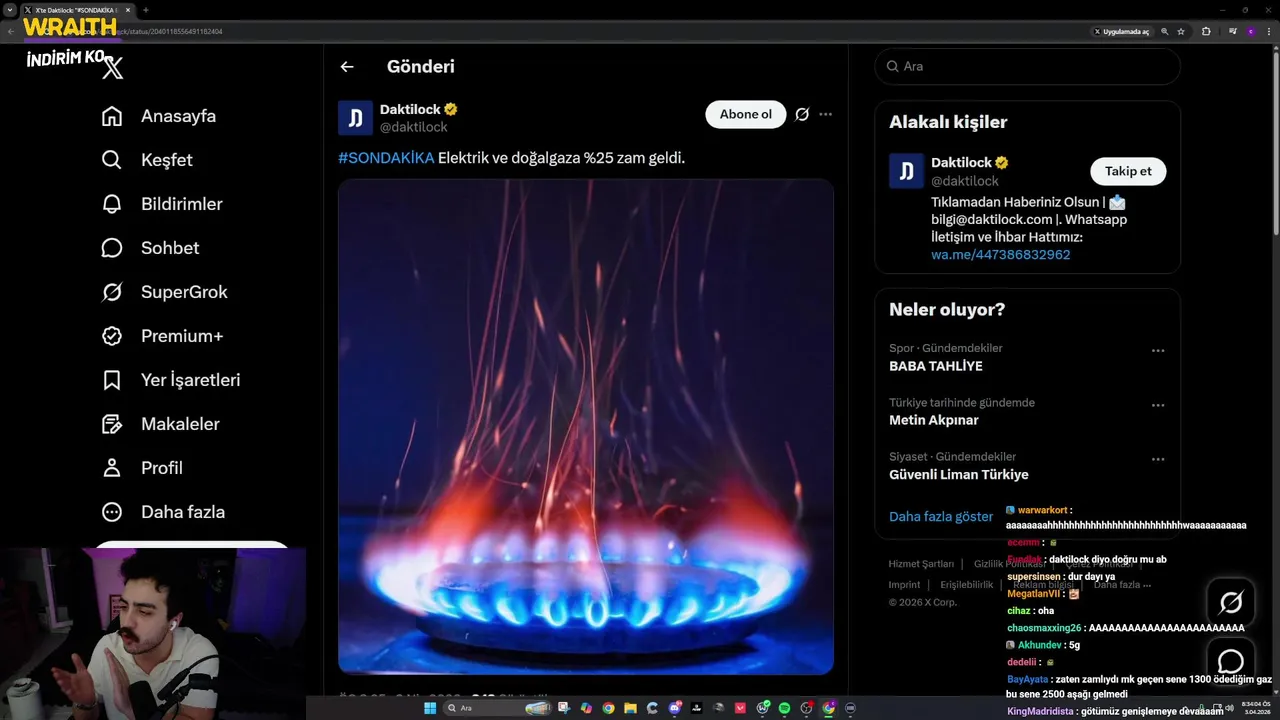Click Uygulamada aç button in address bar

[1121, 31]
